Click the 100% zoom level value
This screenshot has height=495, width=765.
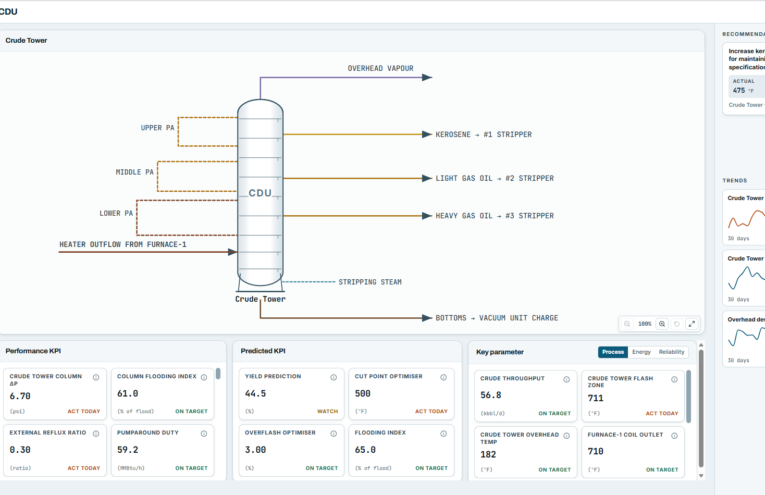(x=644, y=324)
